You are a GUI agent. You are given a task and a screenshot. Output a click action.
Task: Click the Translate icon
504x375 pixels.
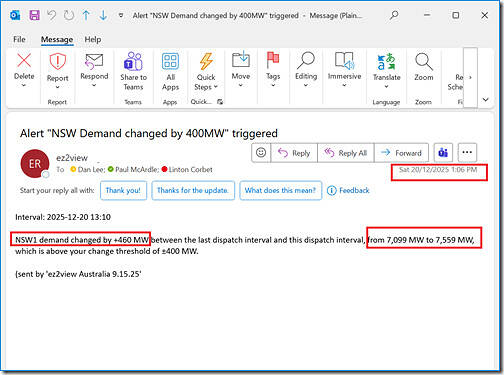386,61
